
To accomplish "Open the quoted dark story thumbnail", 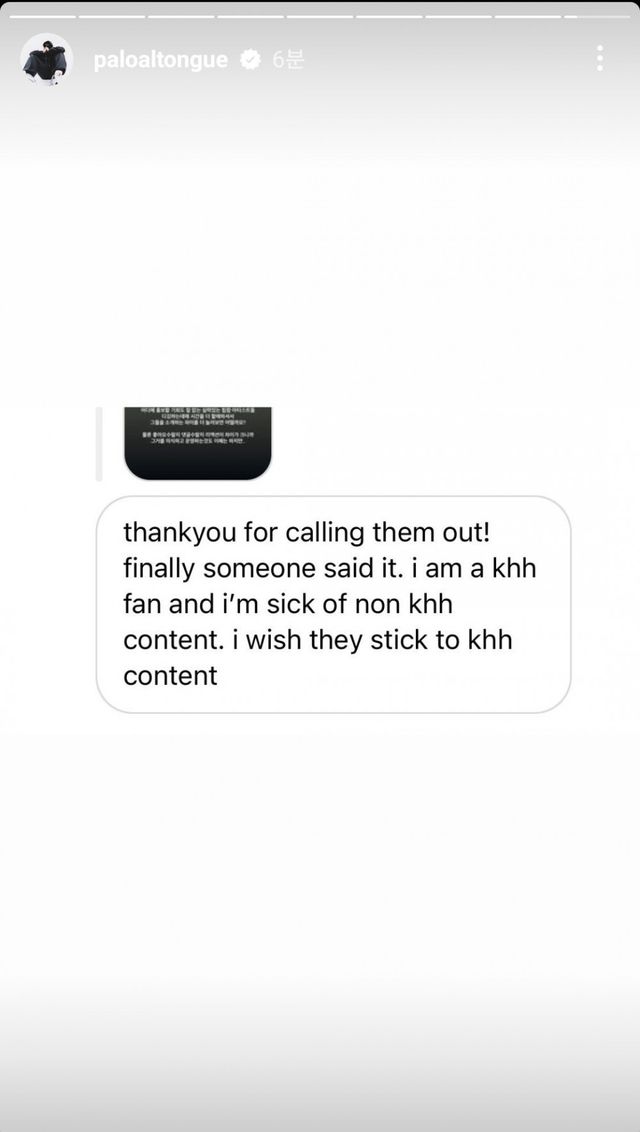I will (198, 443).
